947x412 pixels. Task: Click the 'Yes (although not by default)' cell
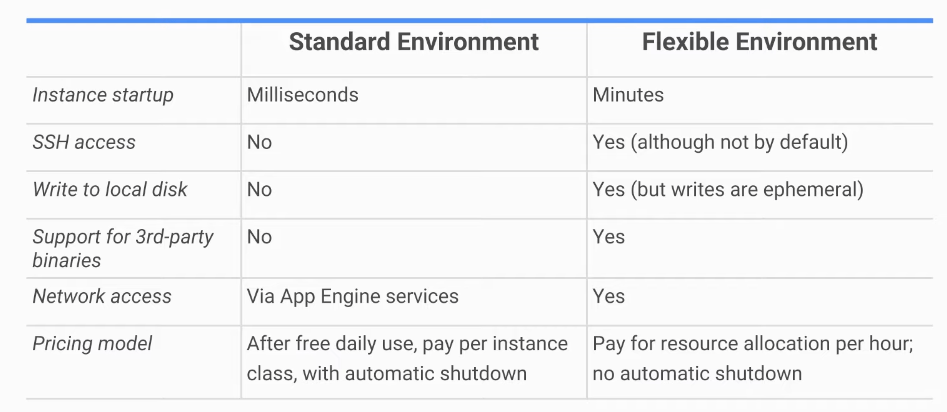[720, 142]
